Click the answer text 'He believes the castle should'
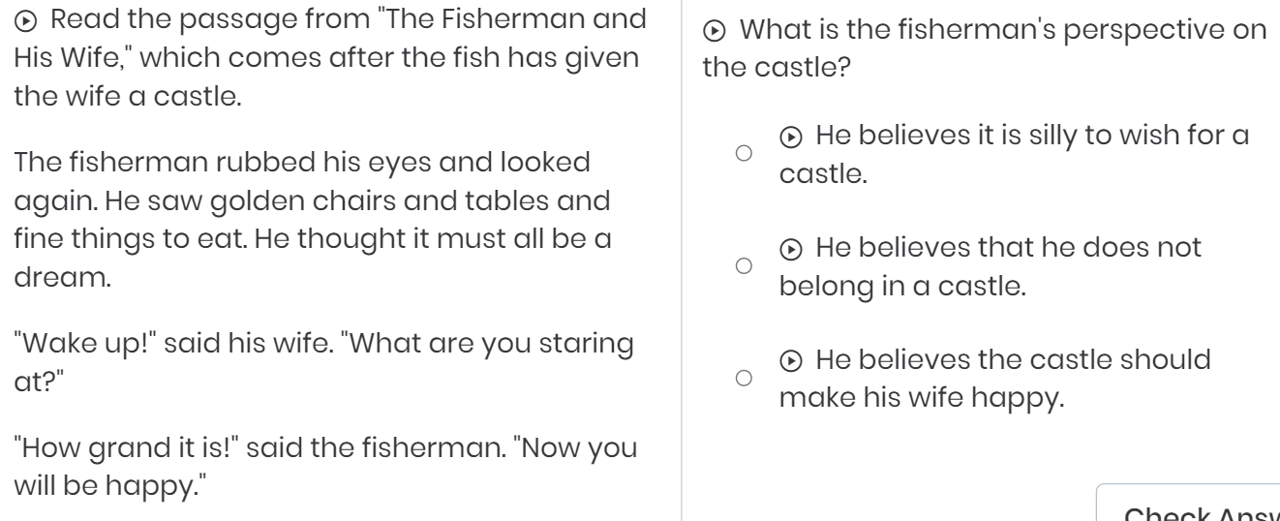This screenshot has height=521, width=1280. pos(1012,360)
